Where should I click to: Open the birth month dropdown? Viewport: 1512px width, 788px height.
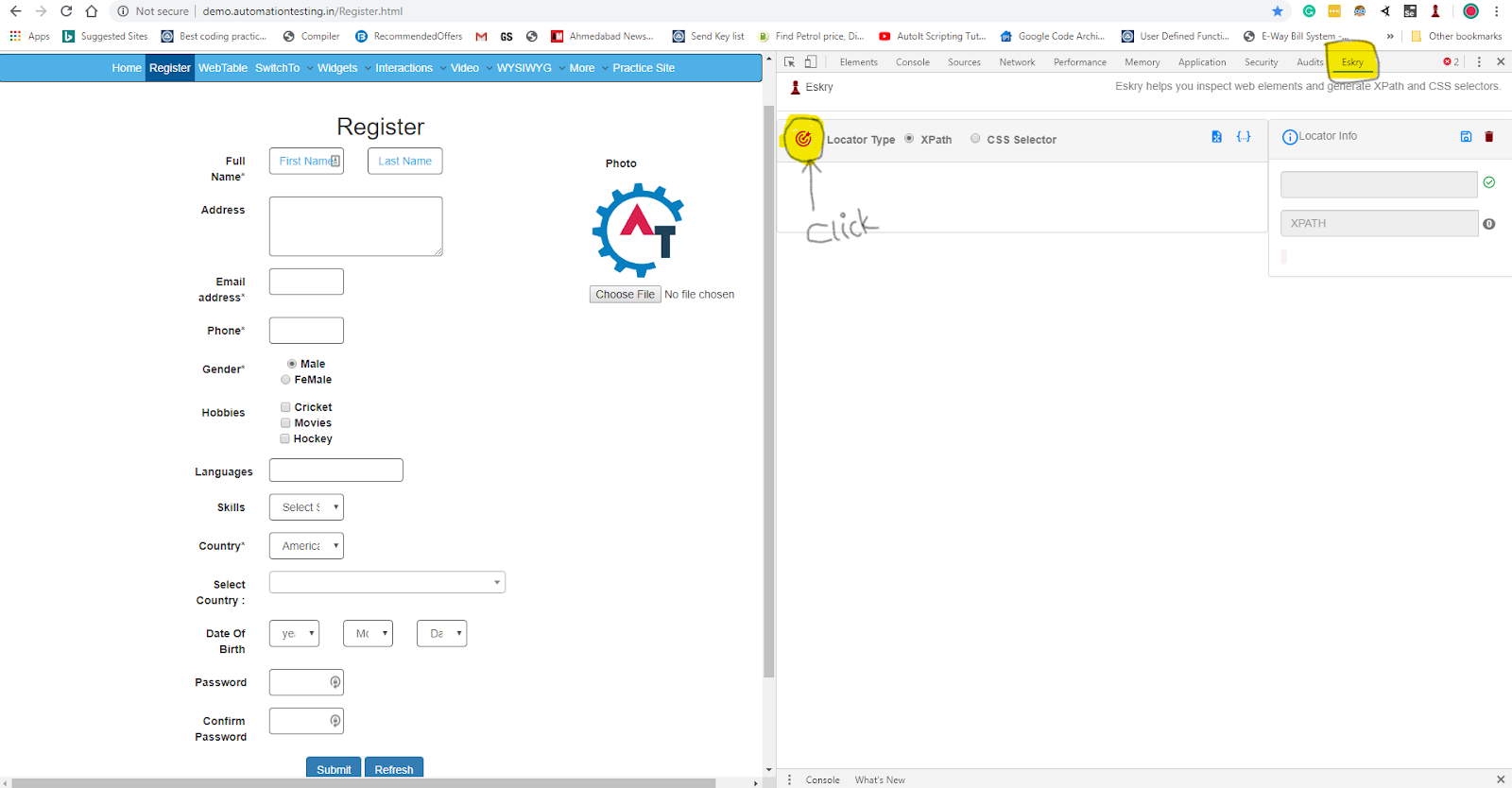tap(368, 634)
